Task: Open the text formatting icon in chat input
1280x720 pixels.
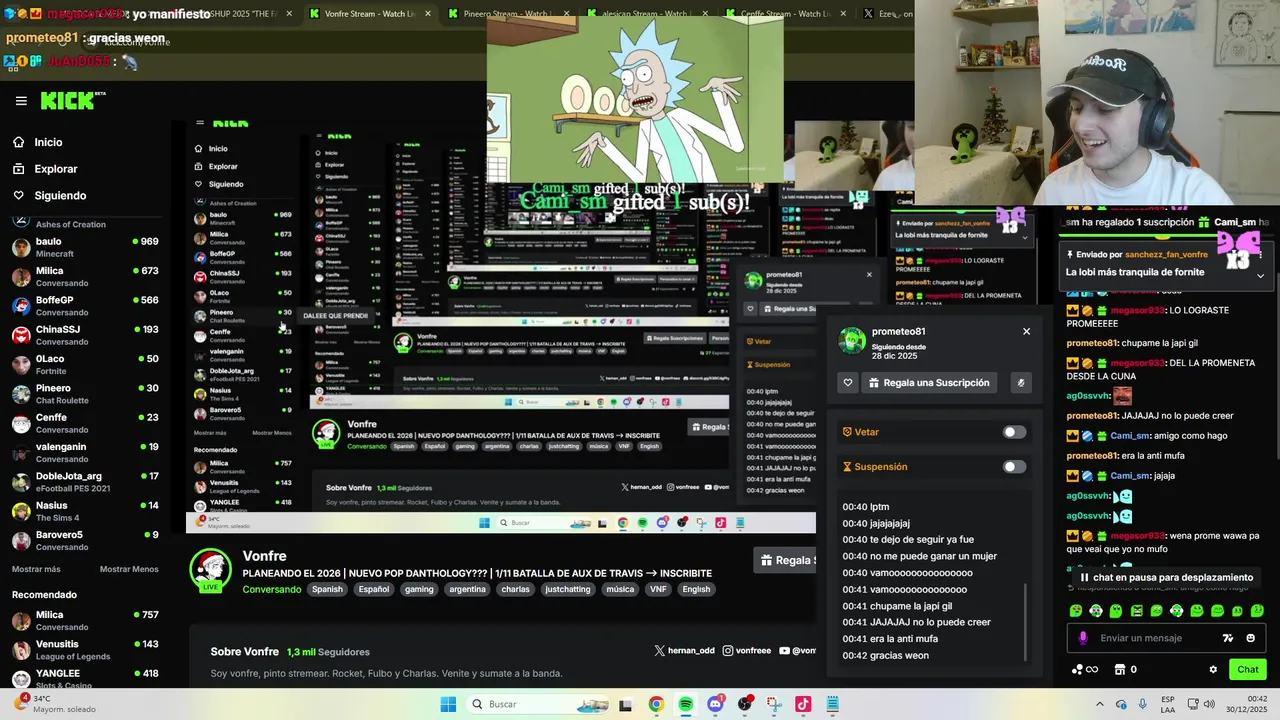Action: tap(1228, 638)
